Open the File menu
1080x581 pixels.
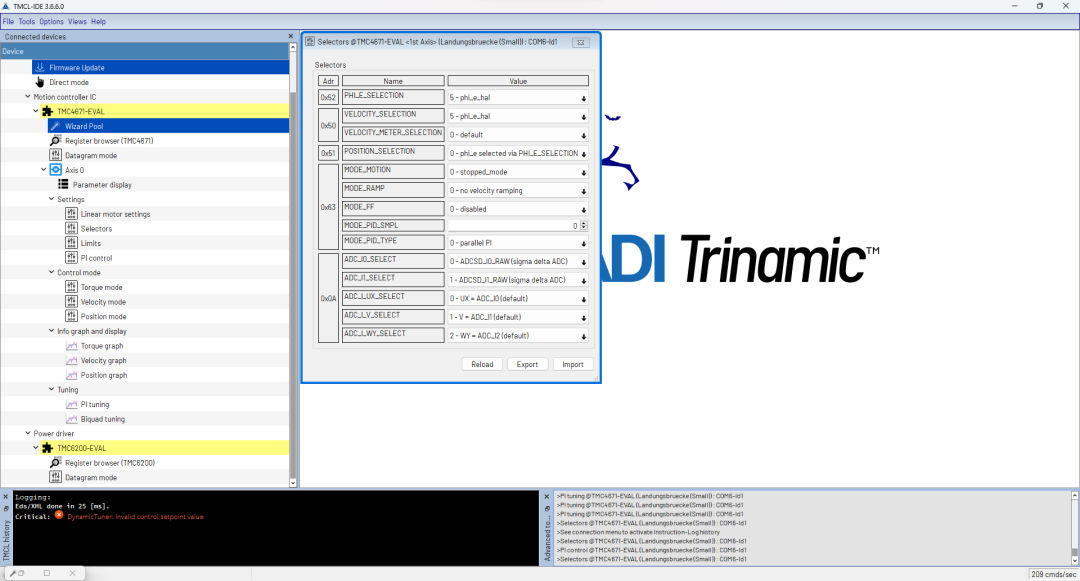point(8,21)
